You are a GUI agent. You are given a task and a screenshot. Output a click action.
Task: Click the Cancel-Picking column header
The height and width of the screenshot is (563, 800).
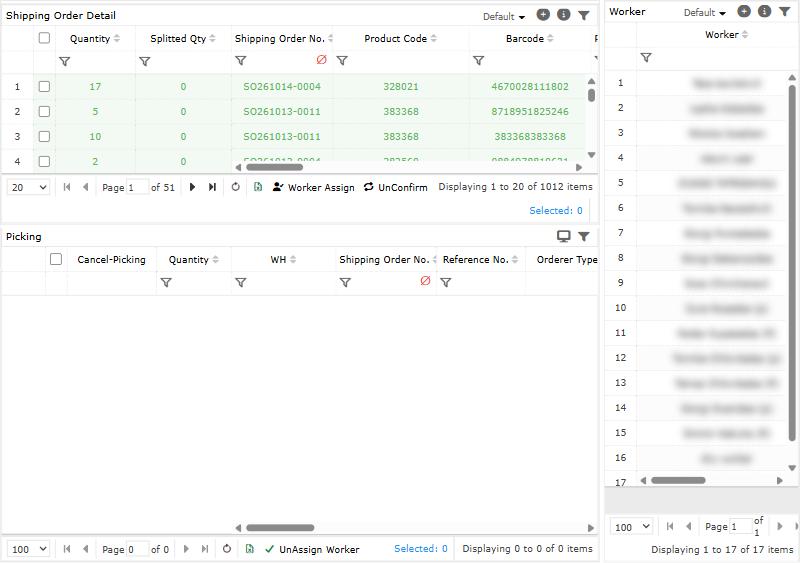pyautogui.click(x=111, y=259)
